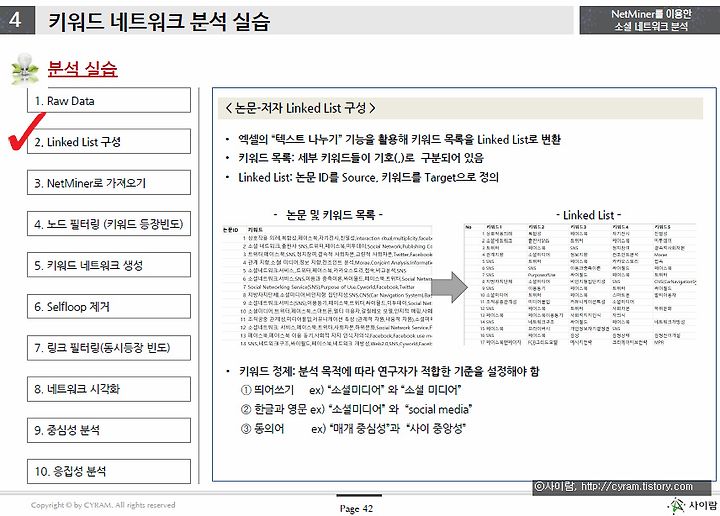The width and height of the screenshot is (720, 516).
Task: Click the bullet defining 논문 ID를 Source
Action: tap(362, 177)
